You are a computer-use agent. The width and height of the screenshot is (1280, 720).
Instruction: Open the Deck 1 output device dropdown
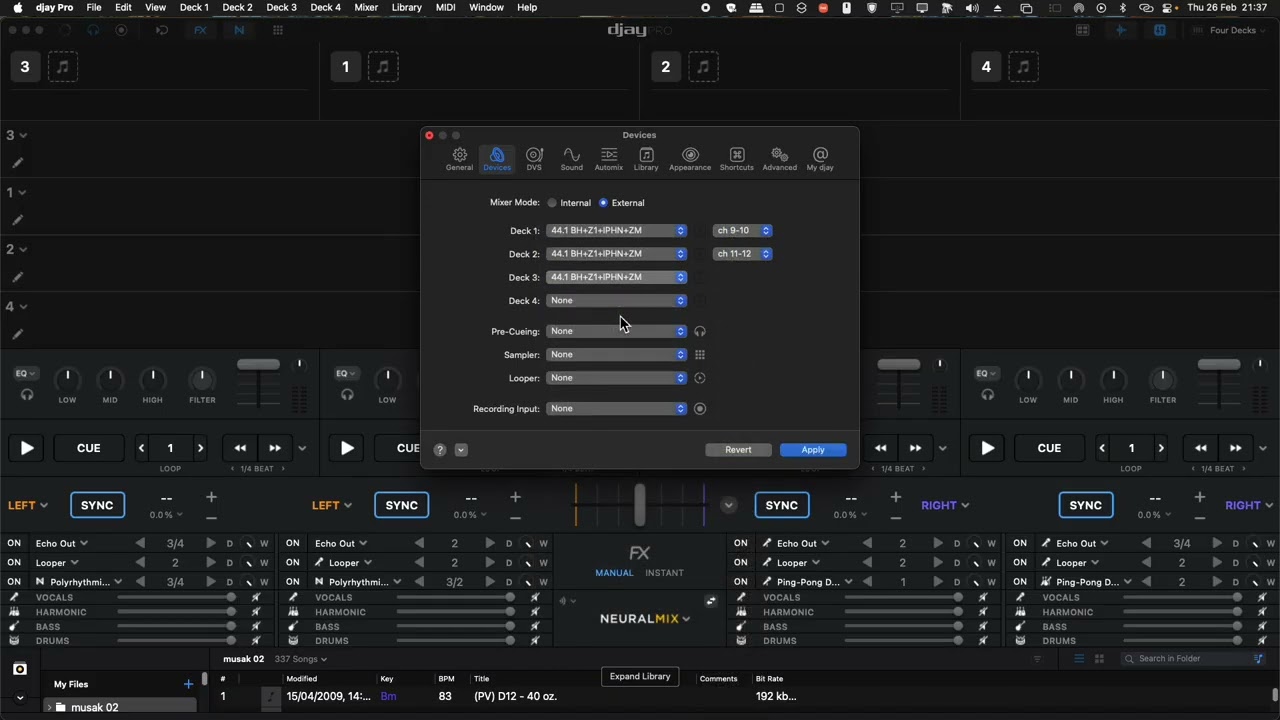pyautogui.click(x=616, y=231)
